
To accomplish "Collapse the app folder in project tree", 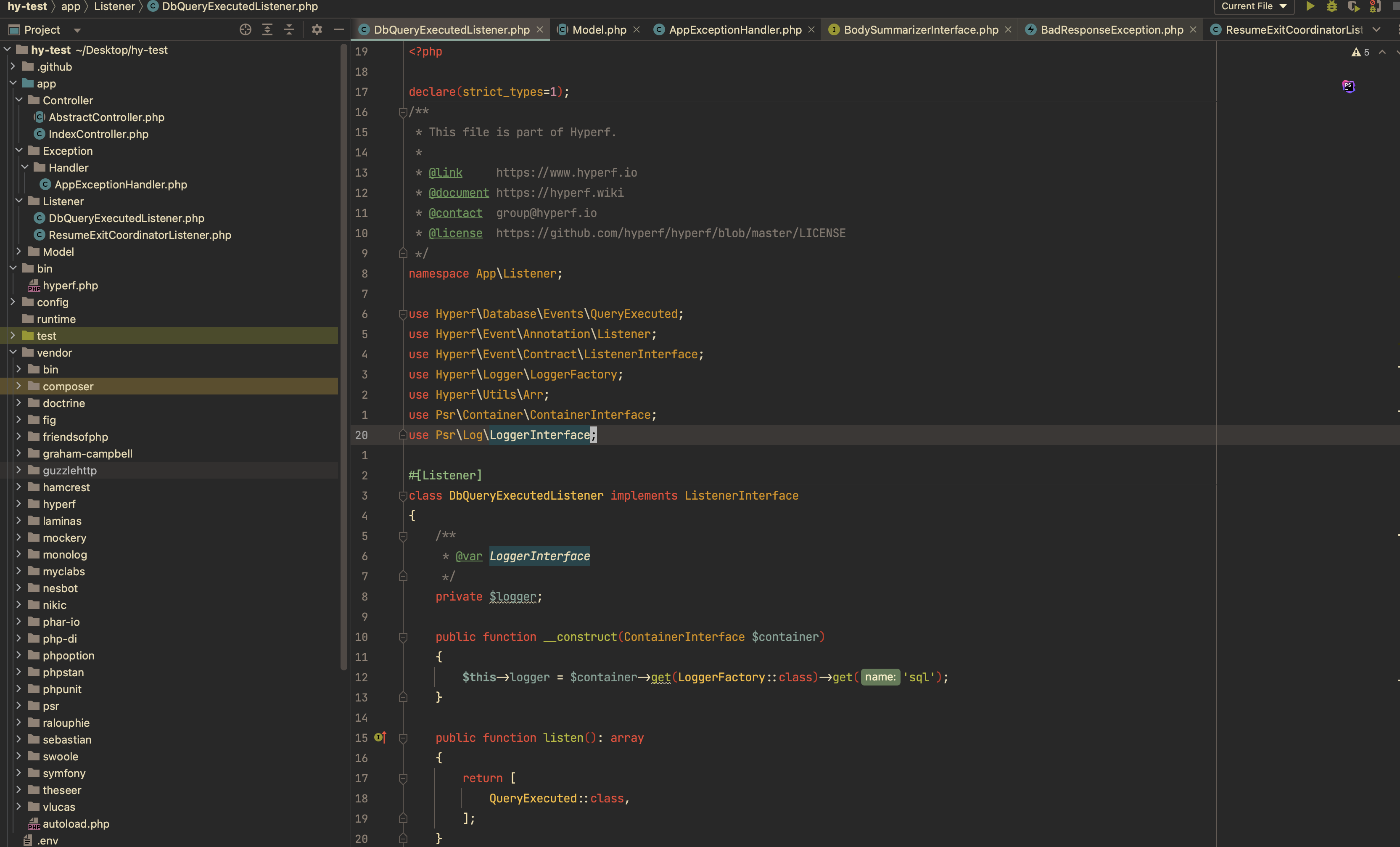I will click(x=13, y=83).
